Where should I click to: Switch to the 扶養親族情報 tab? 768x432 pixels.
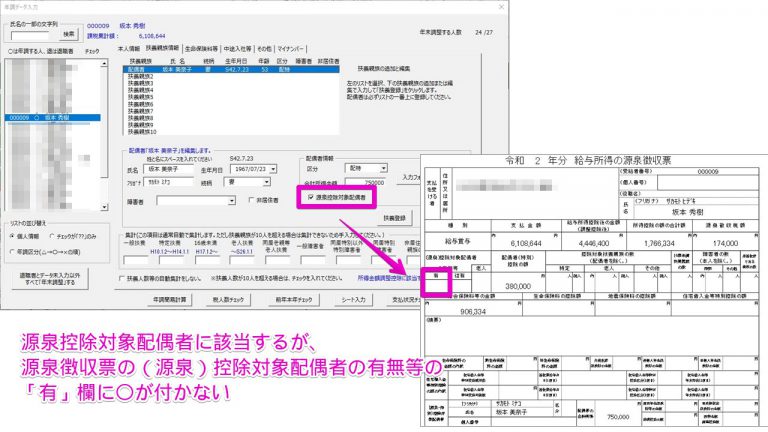click(x=162, y=48)
